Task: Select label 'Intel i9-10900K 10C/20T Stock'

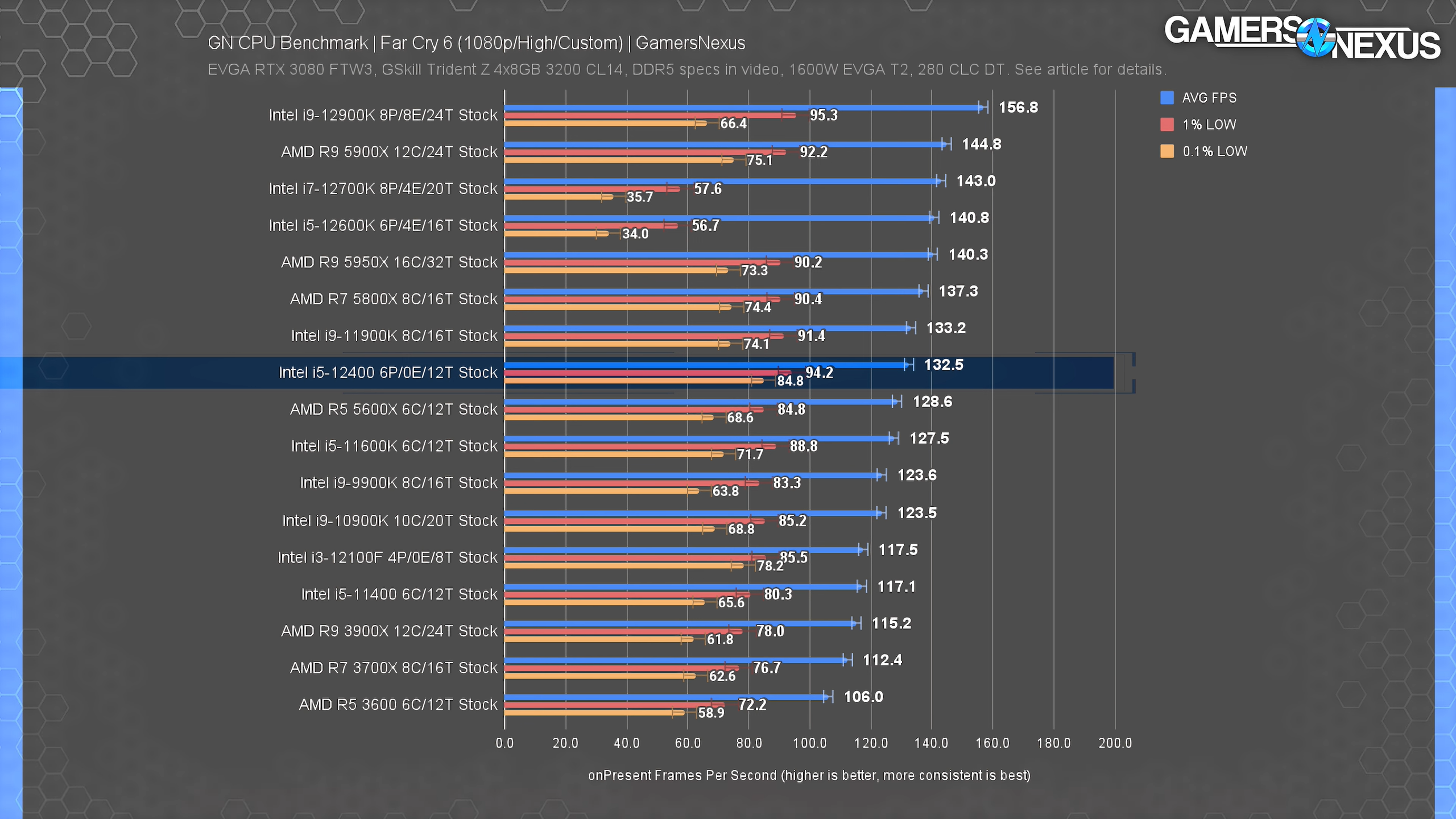Action: (x=390, y=521)
